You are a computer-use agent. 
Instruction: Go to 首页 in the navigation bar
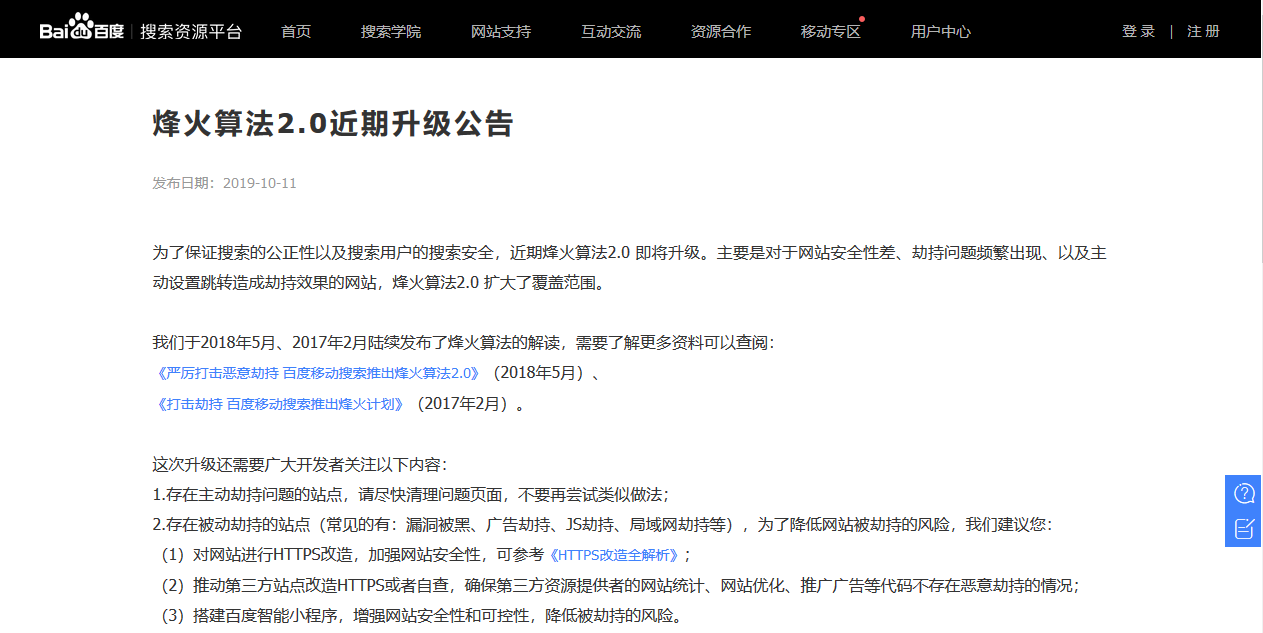click(295, 31)
